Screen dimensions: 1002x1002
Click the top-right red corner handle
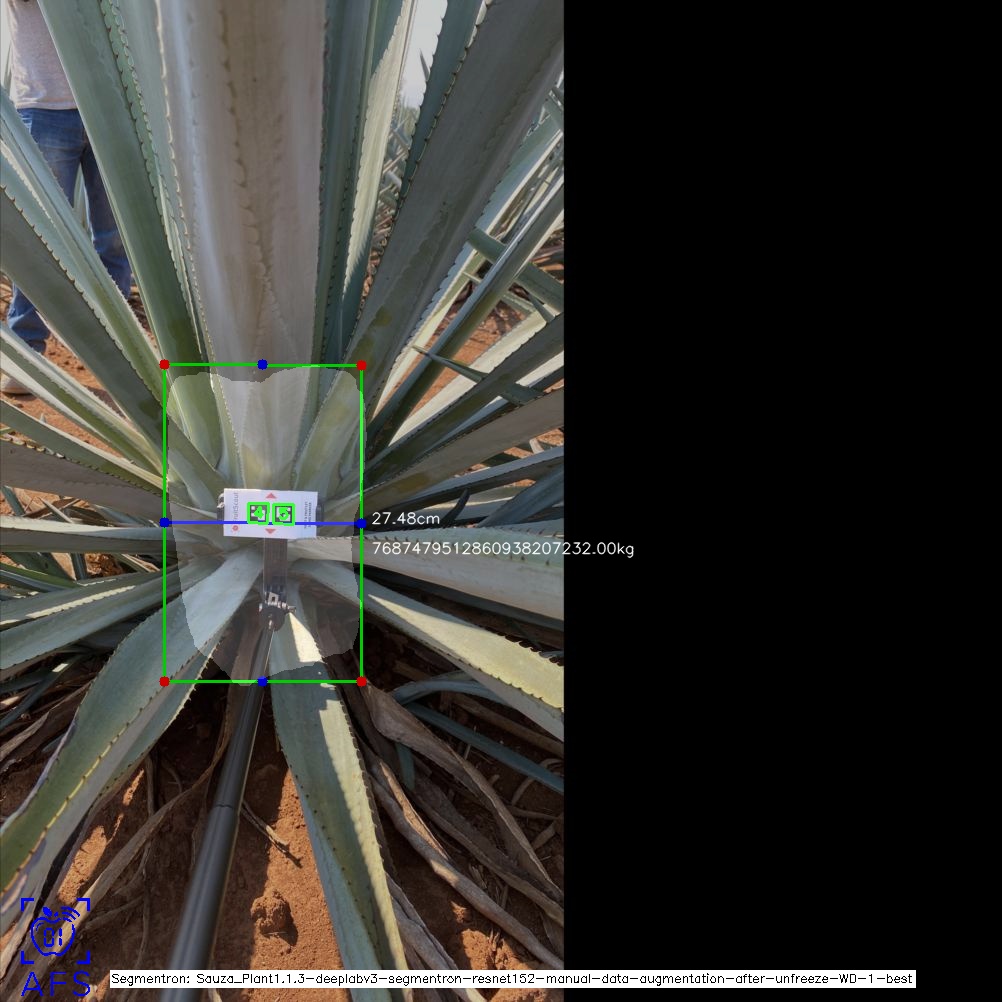pyautogui.click(x=361, y=365)
